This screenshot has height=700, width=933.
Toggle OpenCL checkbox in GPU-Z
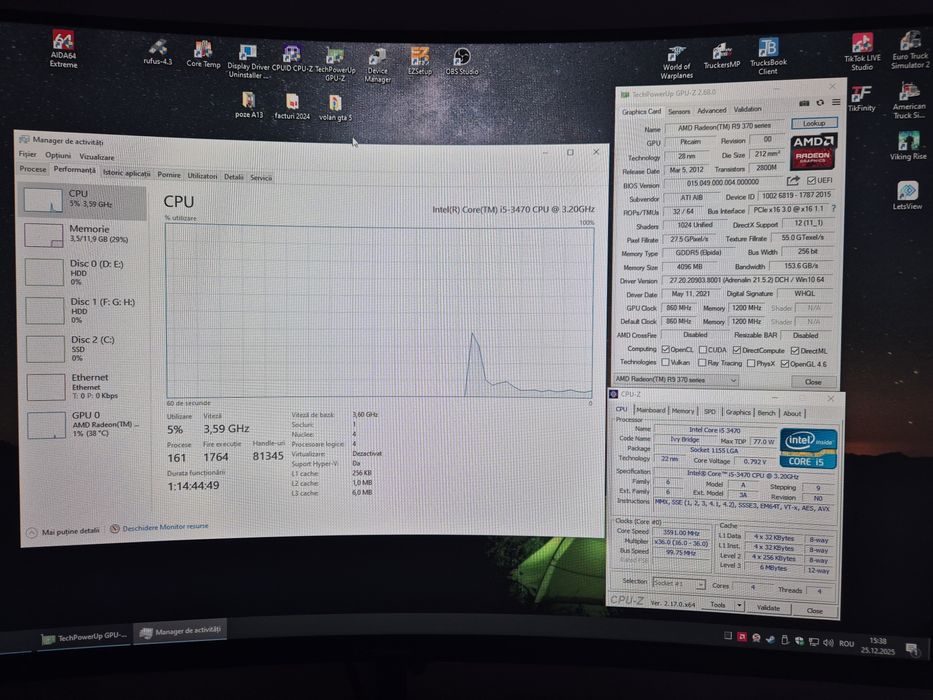pyautogui.click(x=666, y=349)
